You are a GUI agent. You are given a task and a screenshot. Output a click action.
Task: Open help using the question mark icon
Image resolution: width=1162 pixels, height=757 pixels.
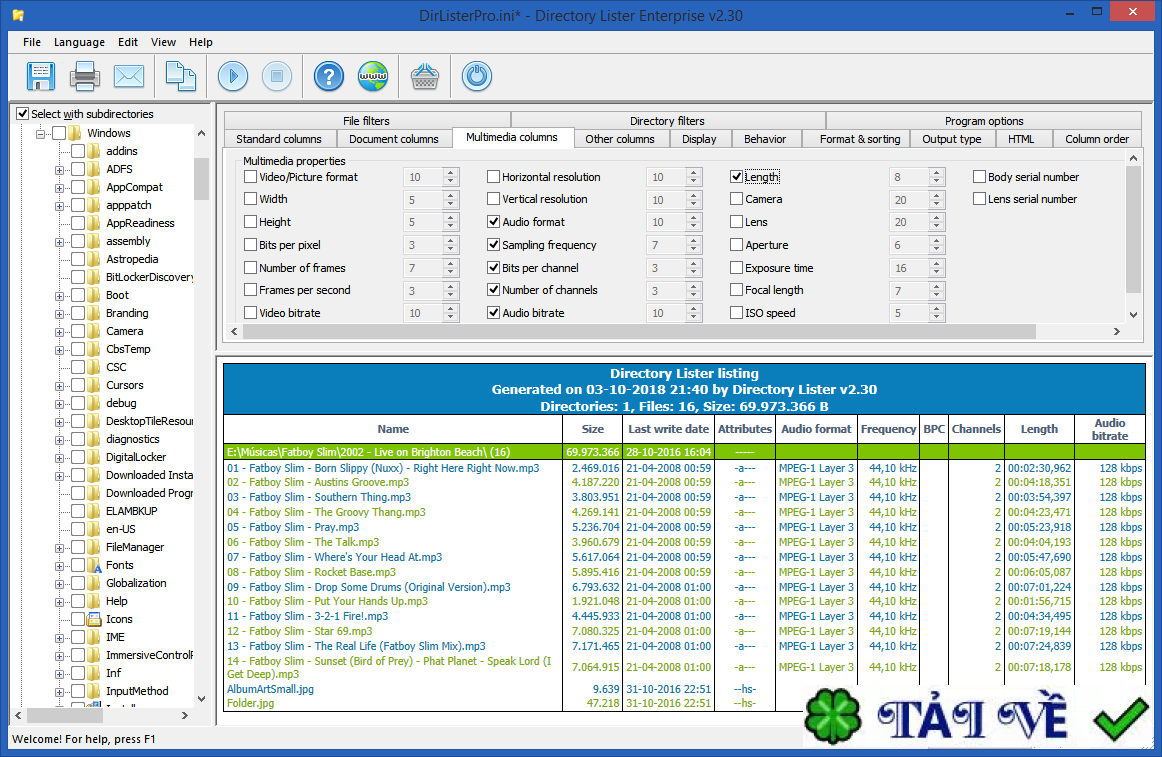coord(328,76)
